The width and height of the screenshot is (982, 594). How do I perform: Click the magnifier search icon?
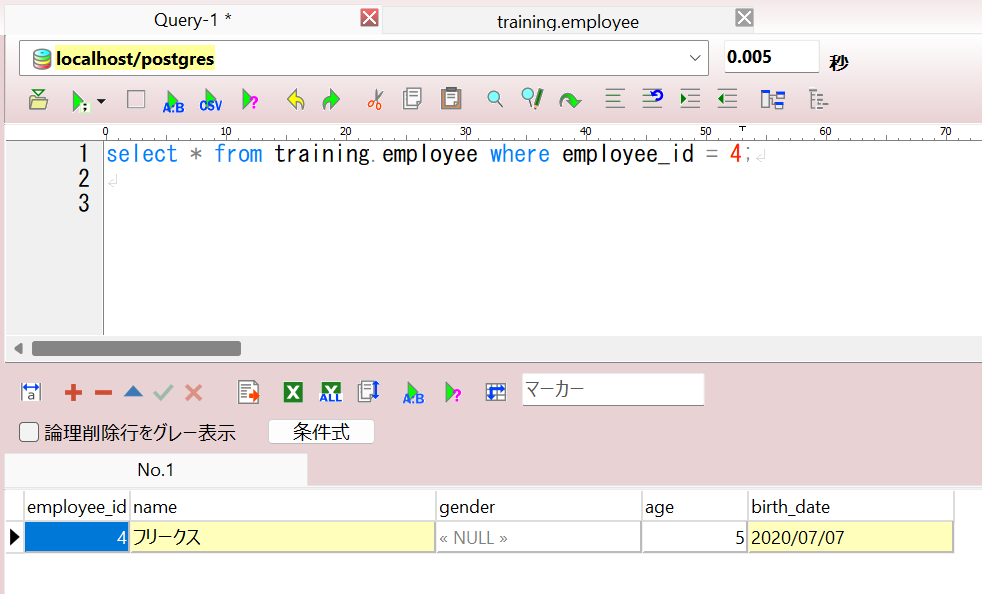(495, 99)
